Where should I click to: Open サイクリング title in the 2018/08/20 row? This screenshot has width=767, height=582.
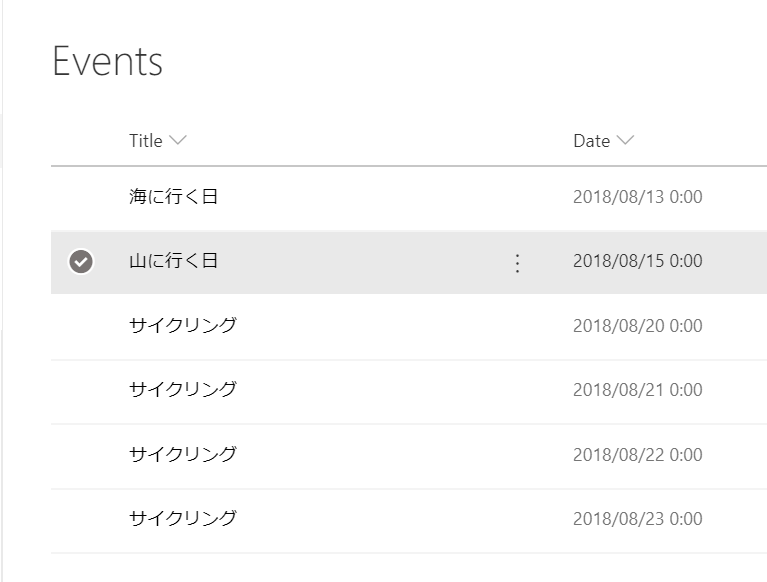(183, 325)
